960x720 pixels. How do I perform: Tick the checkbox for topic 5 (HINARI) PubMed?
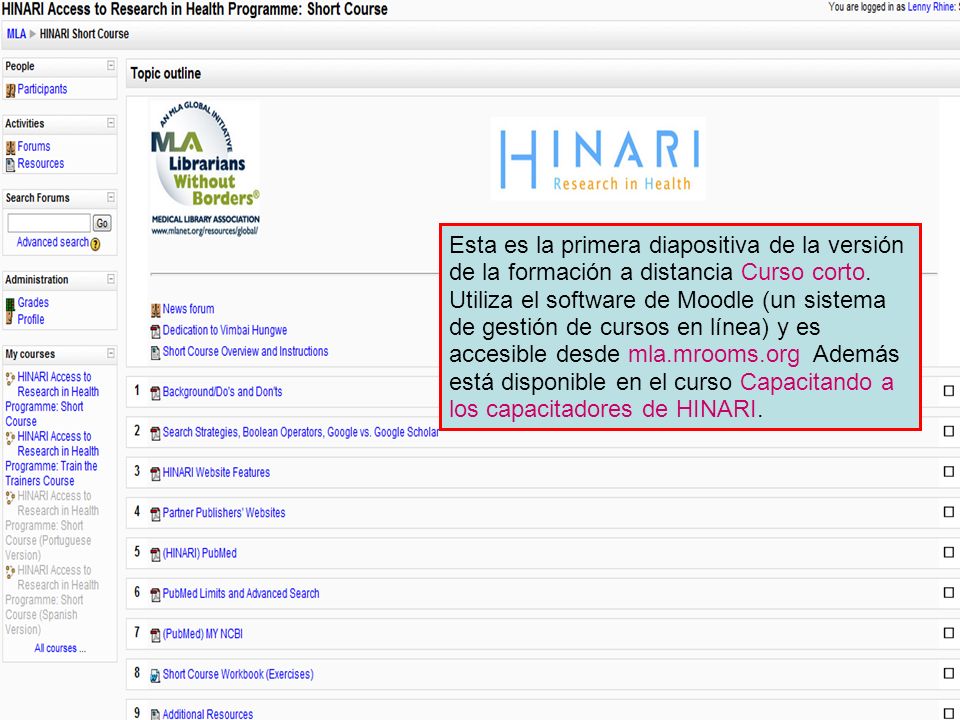click(949, 552)
